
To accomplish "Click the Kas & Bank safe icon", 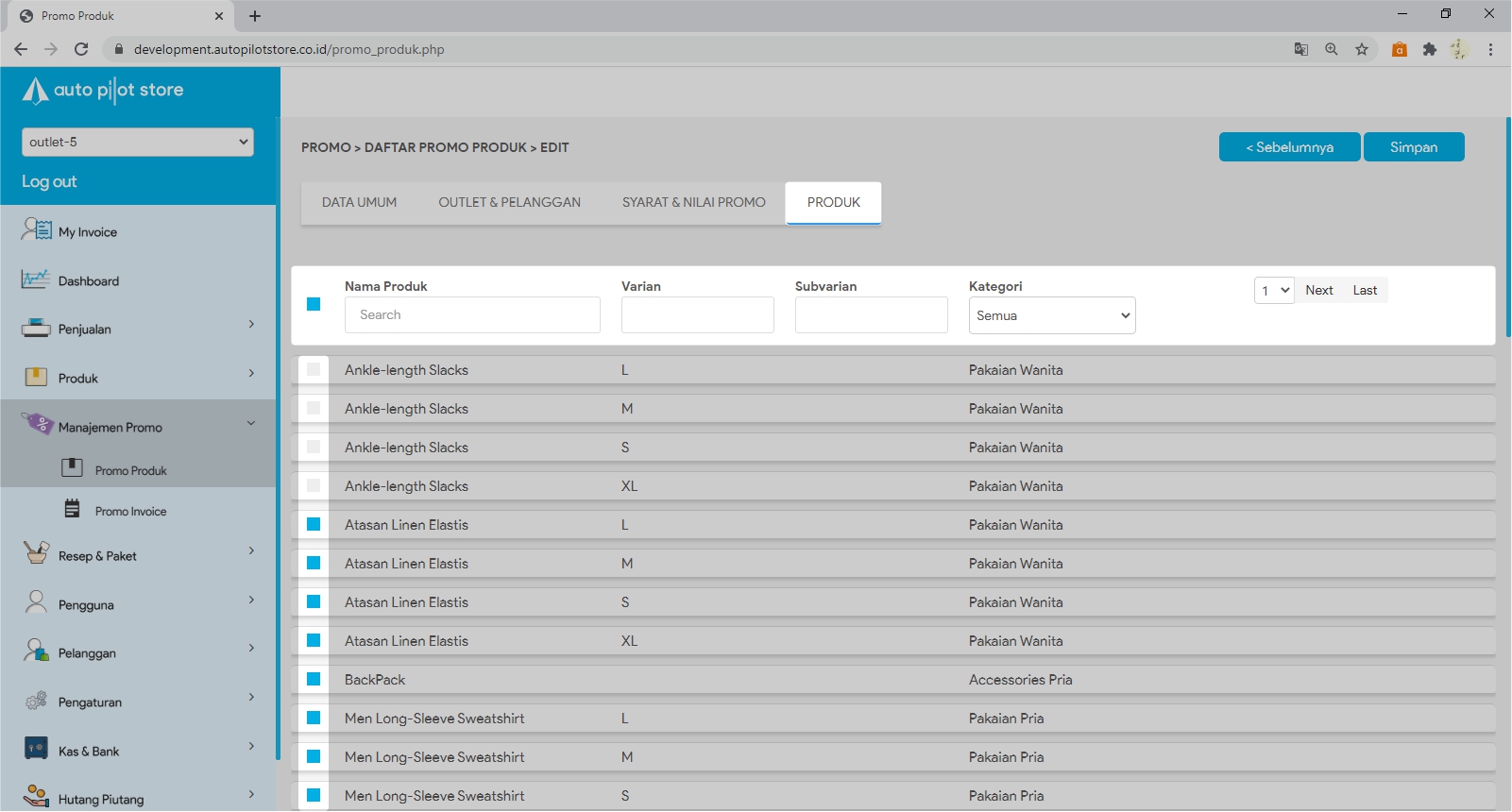I will pos(36,750).
